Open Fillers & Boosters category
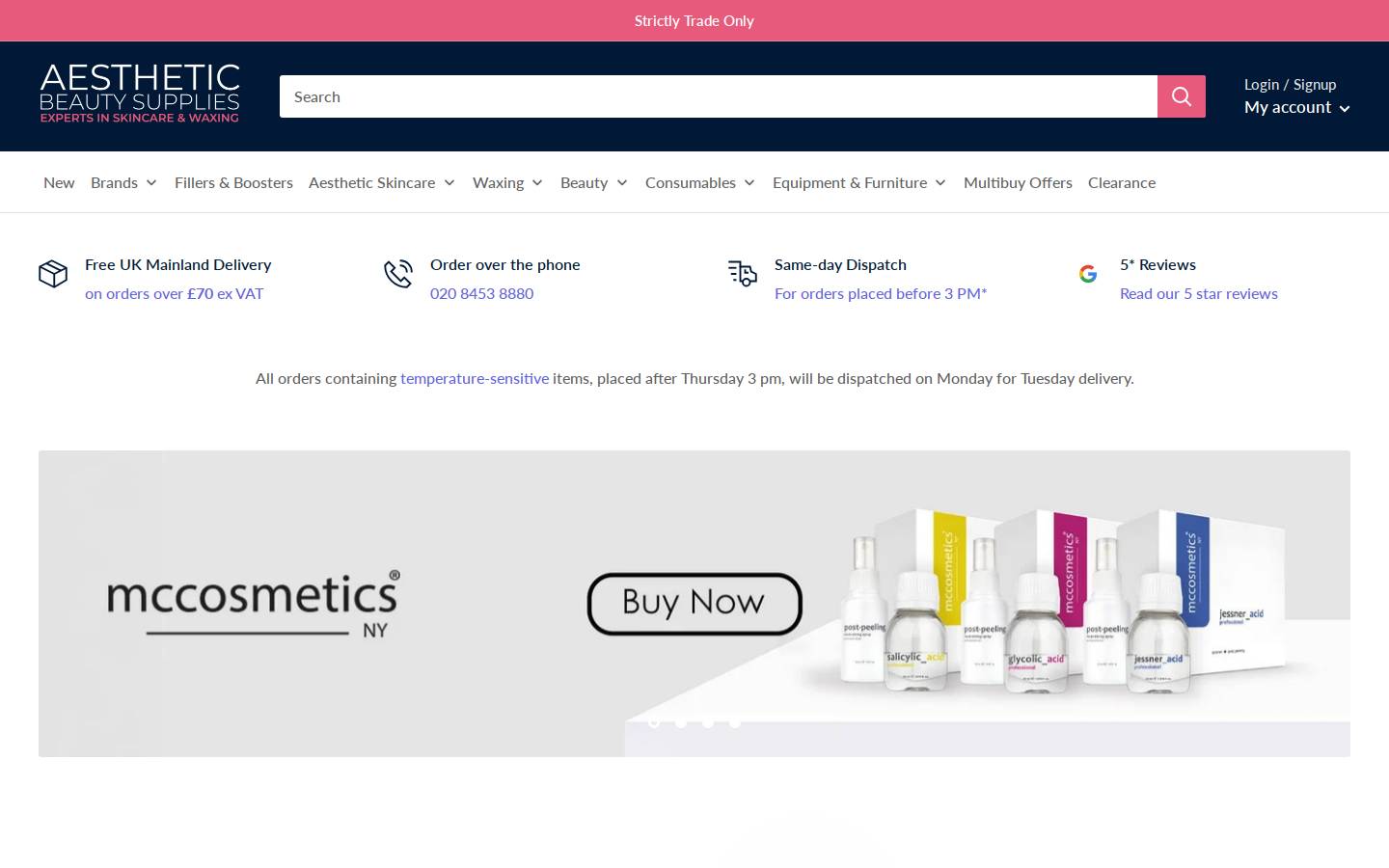 click(233, 182)
